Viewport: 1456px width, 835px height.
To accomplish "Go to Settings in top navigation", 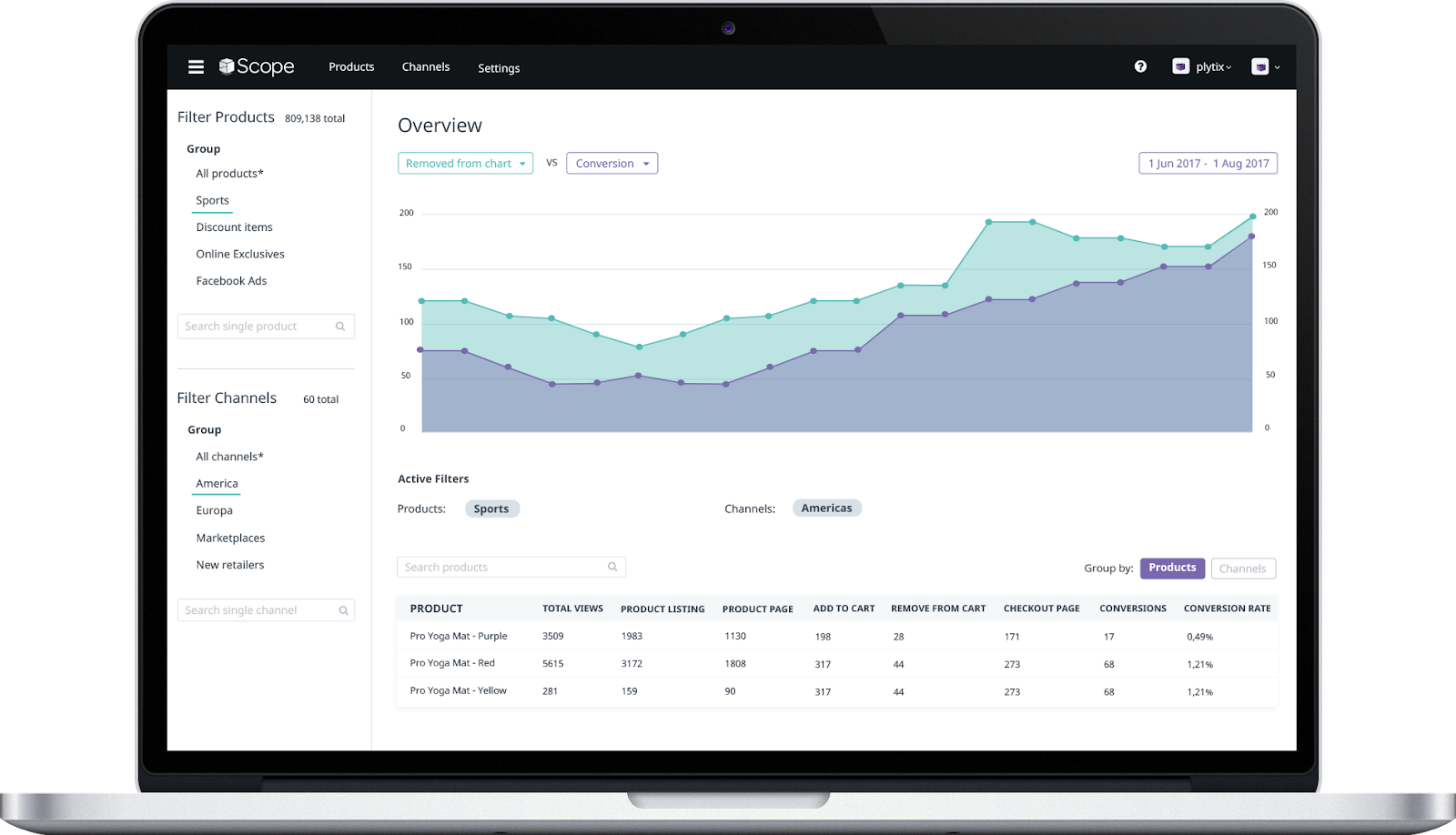I will point(499,67).
